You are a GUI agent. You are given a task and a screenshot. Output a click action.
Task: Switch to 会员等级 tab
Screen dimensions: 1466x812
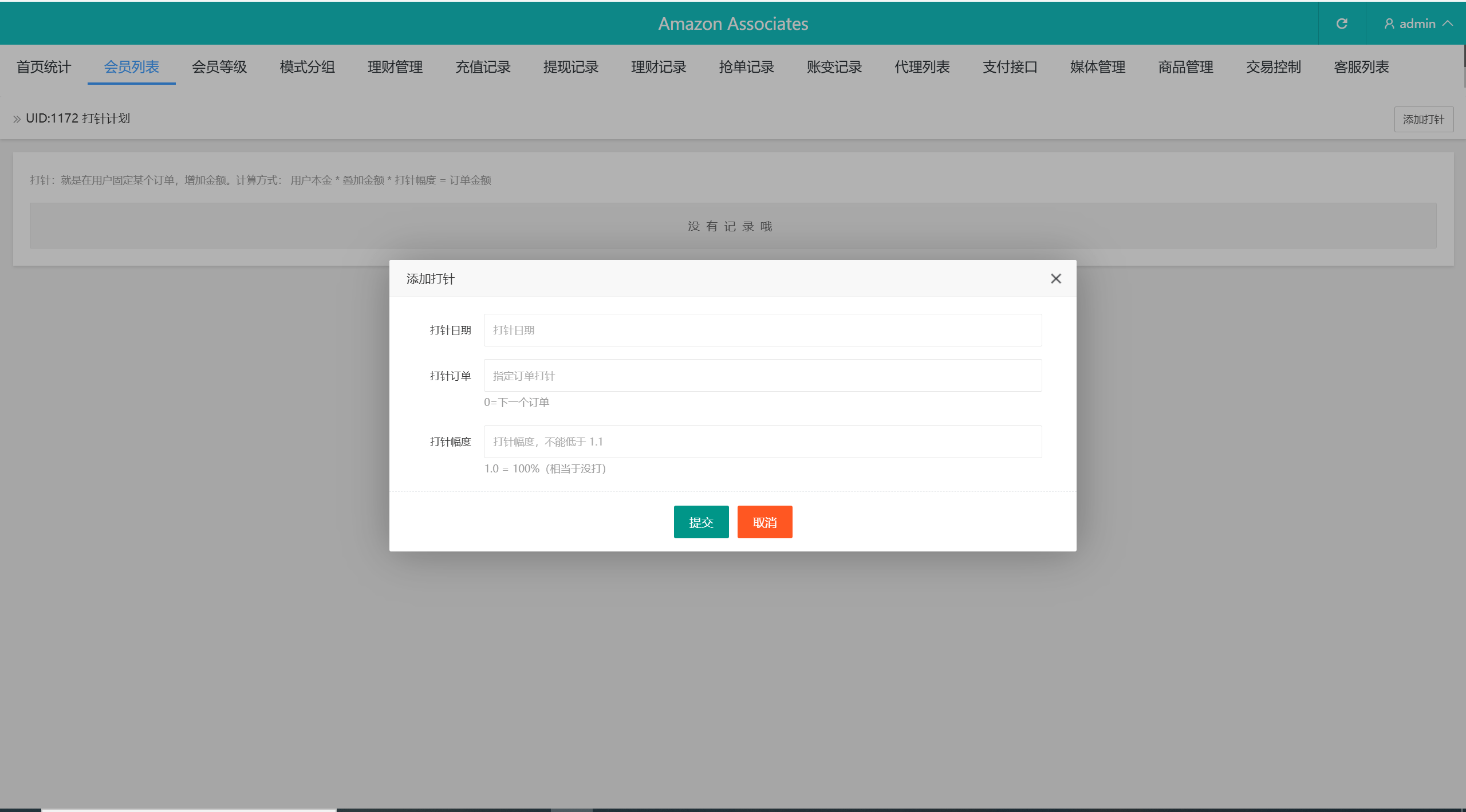point(219,67)
